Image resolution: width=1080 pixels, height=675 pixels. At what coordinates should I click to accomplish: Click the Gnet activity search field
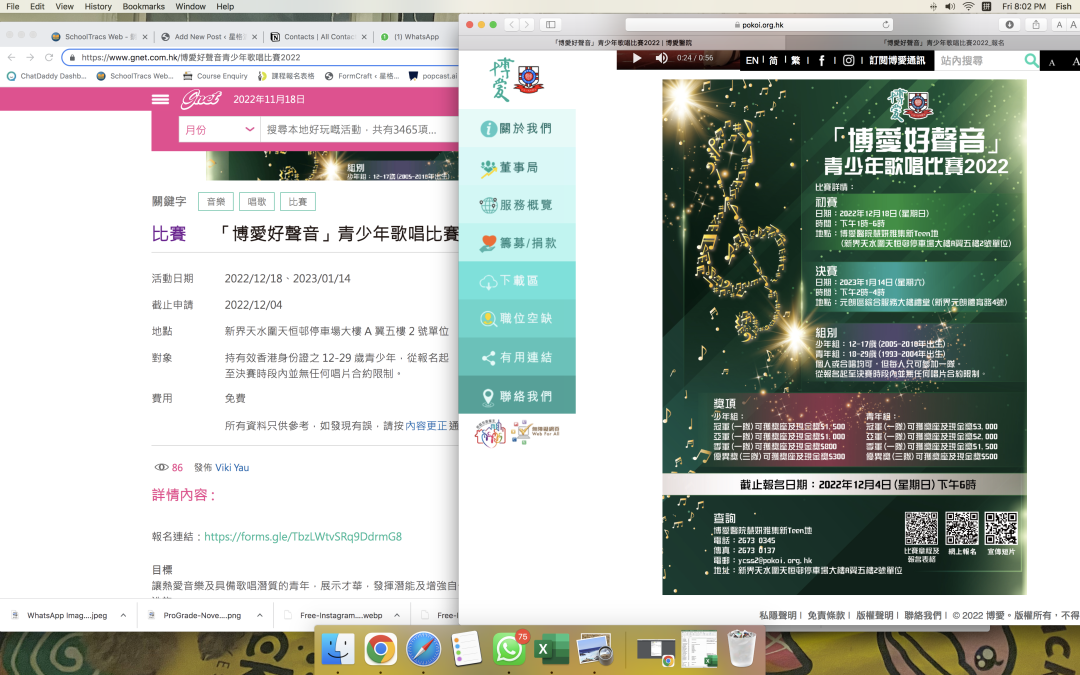click(x=359, y=129)
